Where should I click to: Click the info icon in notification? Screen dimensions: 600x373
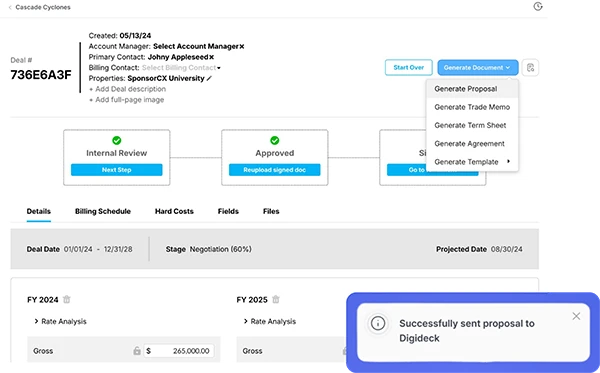(378, 323)
